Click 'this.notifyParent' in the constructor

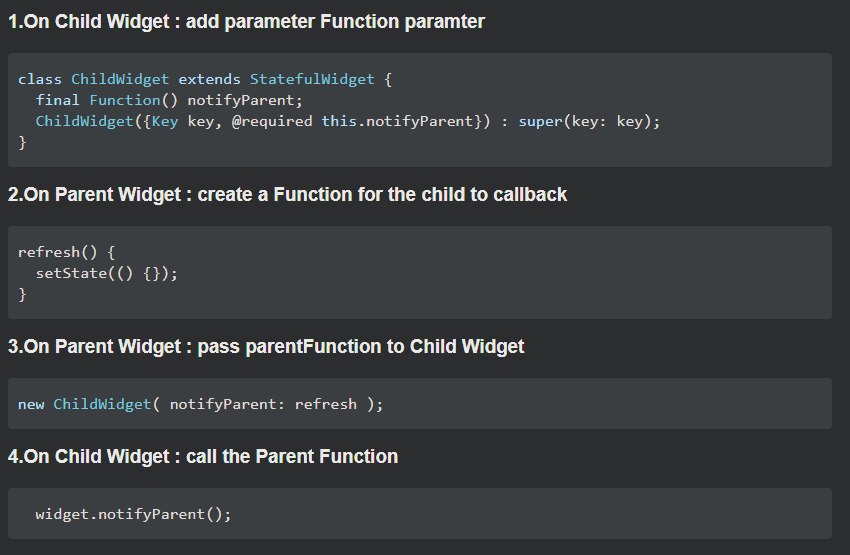tap(397, 121)
